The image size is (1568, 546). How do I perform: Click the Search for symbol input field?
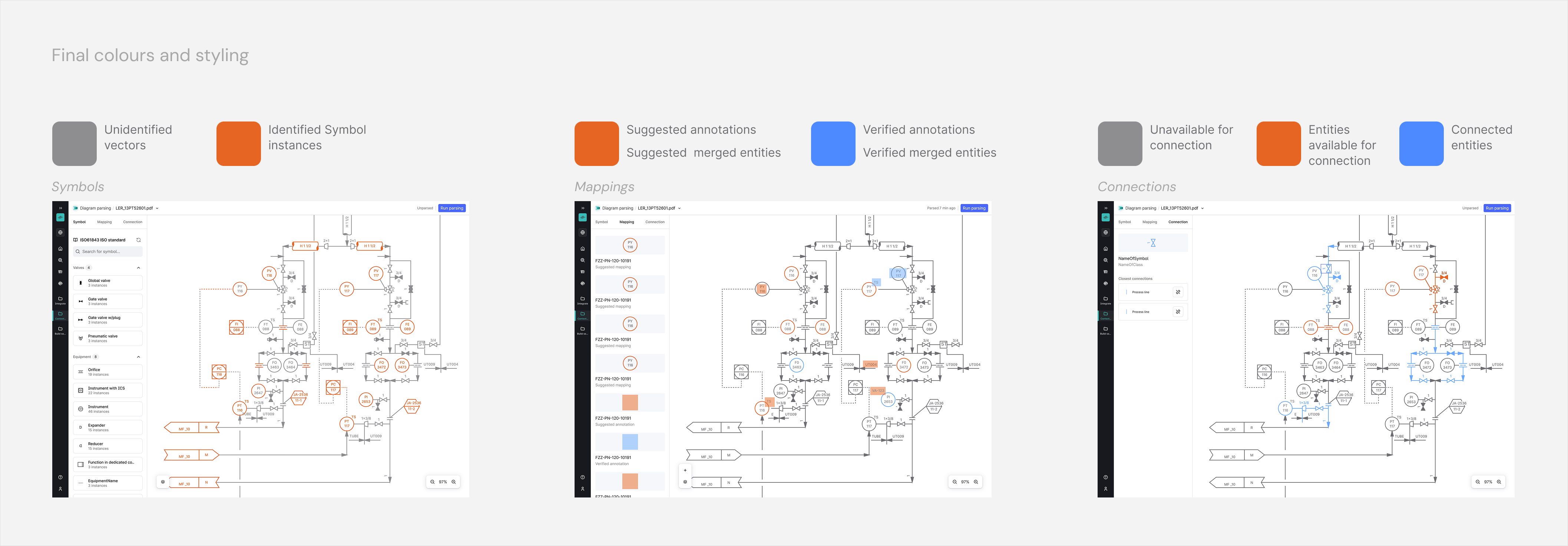(x=108, y=251)
